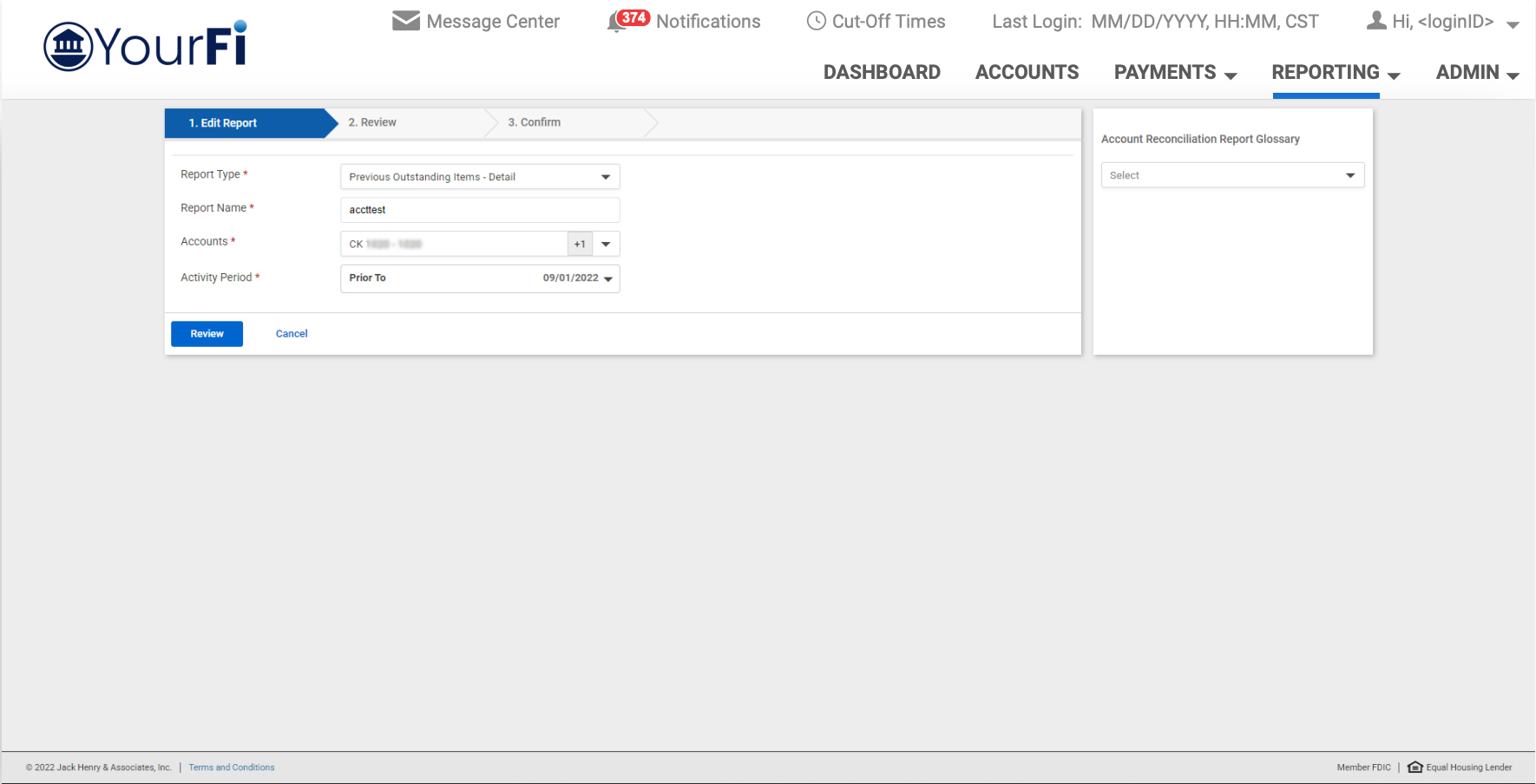Click the Cancel link
This screenshot has height=784, width=1536.
292,334
